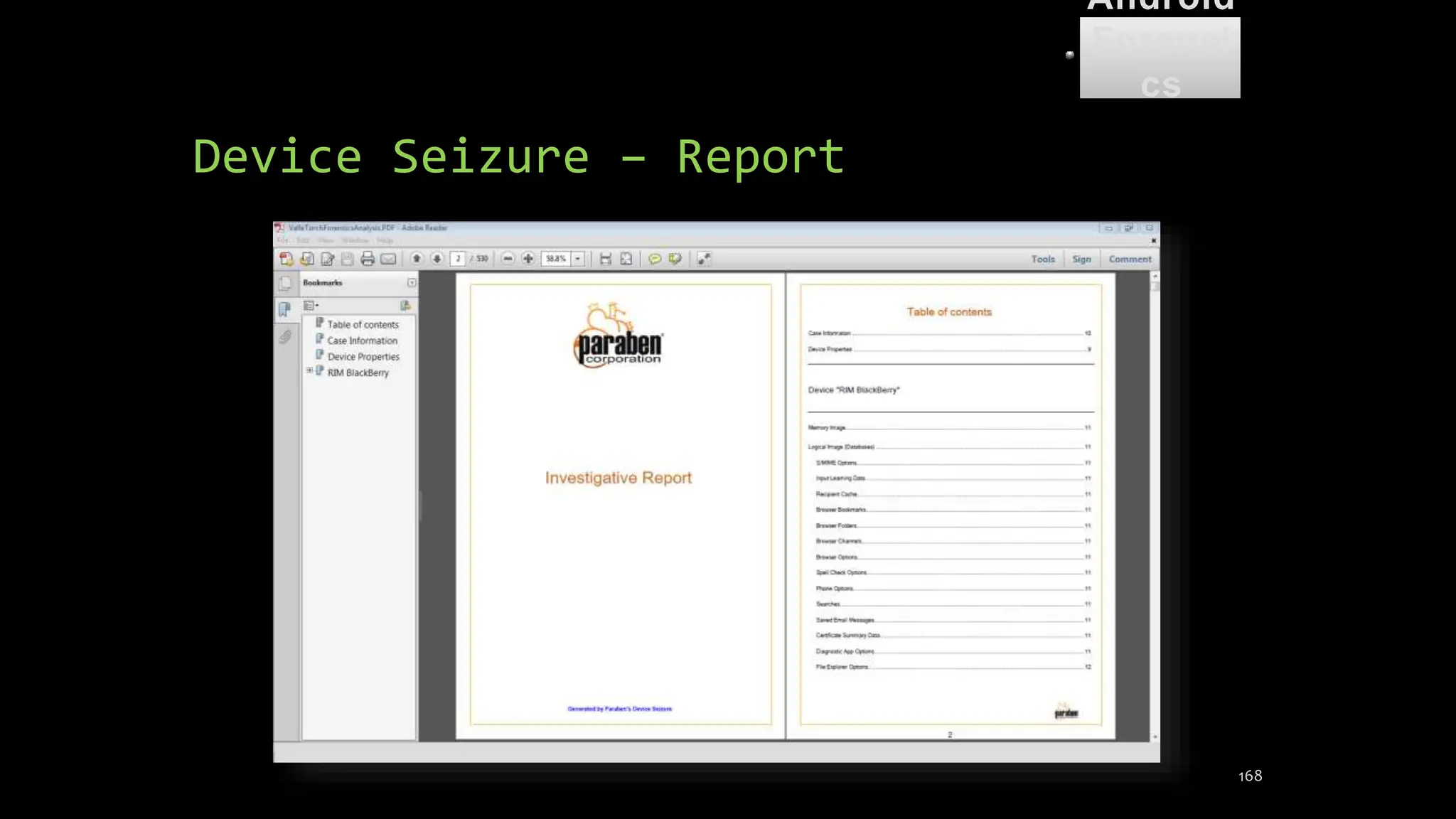Click the Email envelope icon
The height and width of the screenshot is (819, 1456).
pos(388,259)
